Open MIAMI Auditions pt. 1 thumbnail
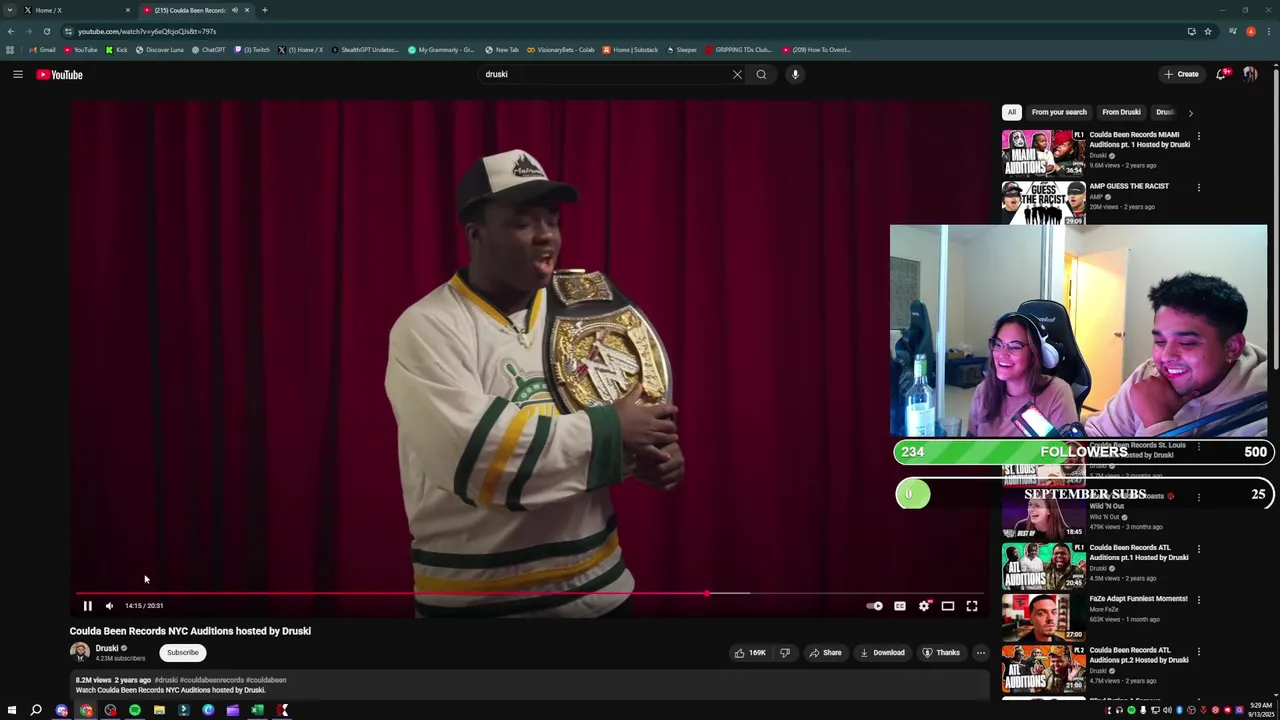 (x=1043, y=152)
